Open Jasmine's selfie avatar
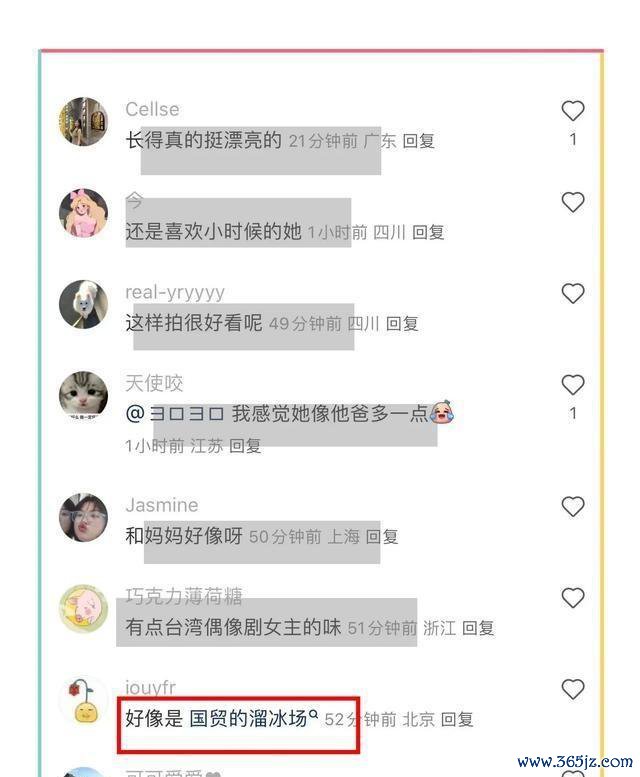Viewport: 640px width, 777px height. tap(83, 517)
